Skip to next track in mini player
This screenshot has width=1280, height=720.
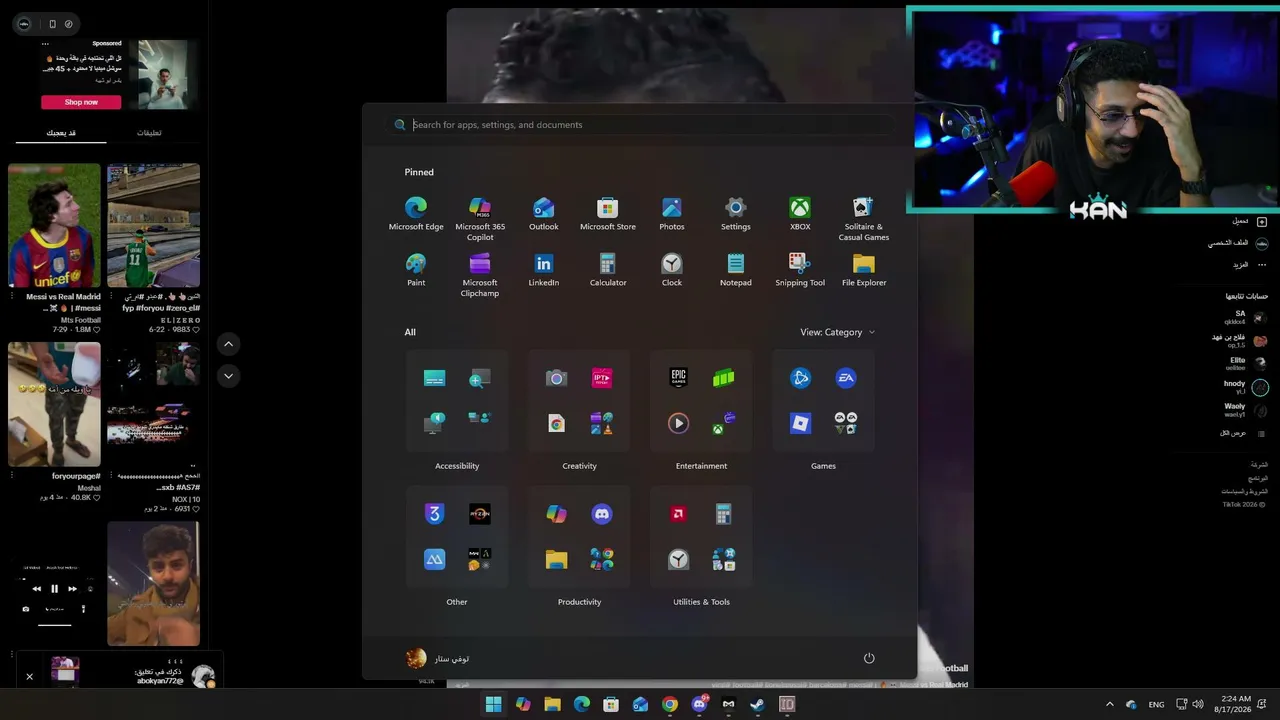(x=72, y=589)
